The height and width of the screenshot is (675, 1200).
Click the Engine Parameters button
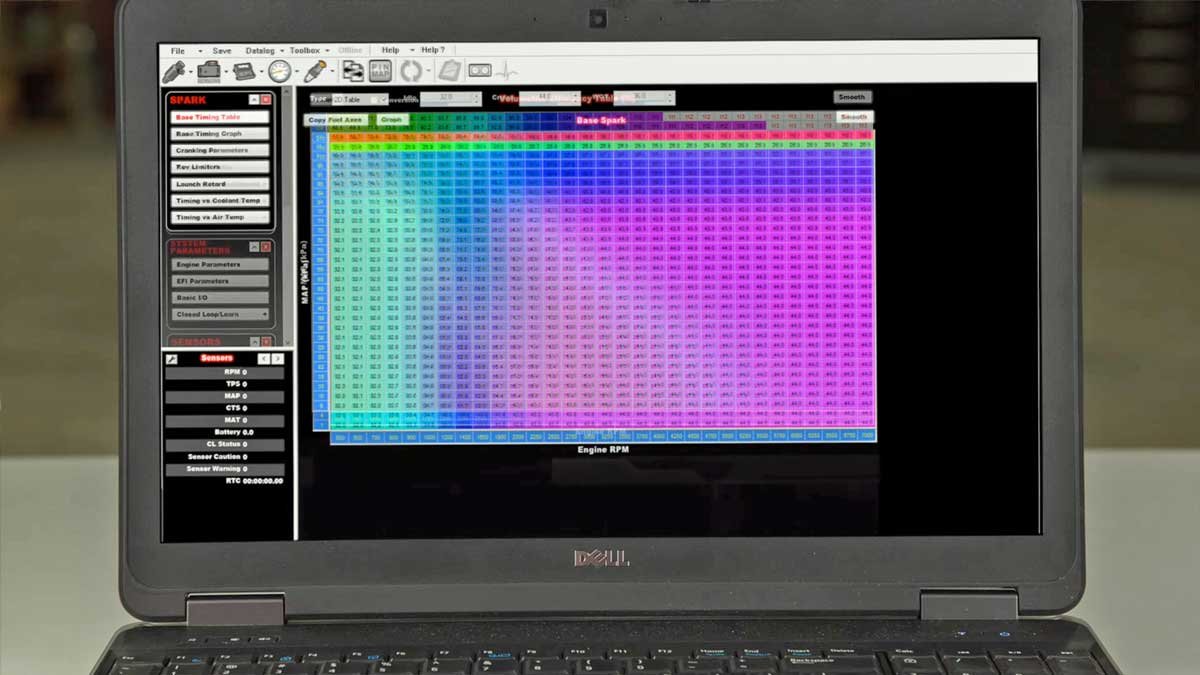(218, 265)
